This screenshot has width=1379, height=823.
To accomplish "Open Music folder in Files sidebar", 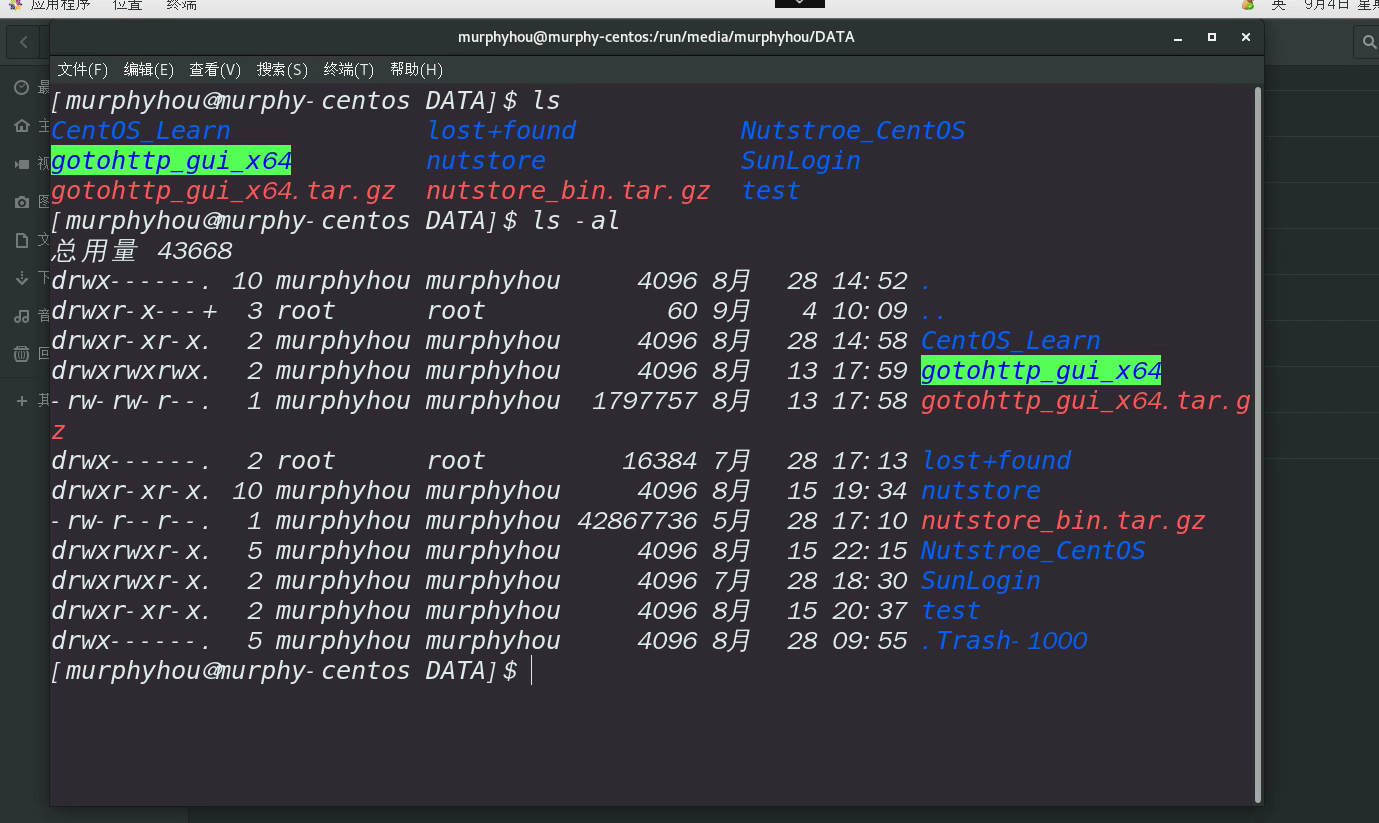I will (x=21, y=316).
